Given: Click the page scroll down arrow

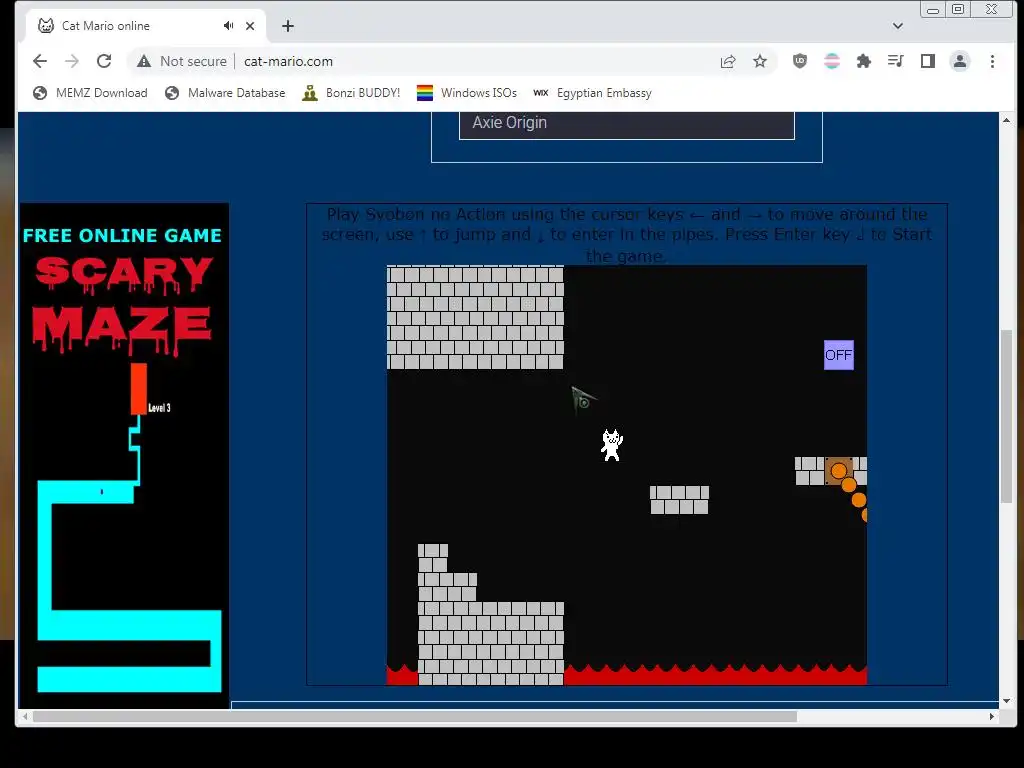Looking at the screenshot, I should (1006, 701).
